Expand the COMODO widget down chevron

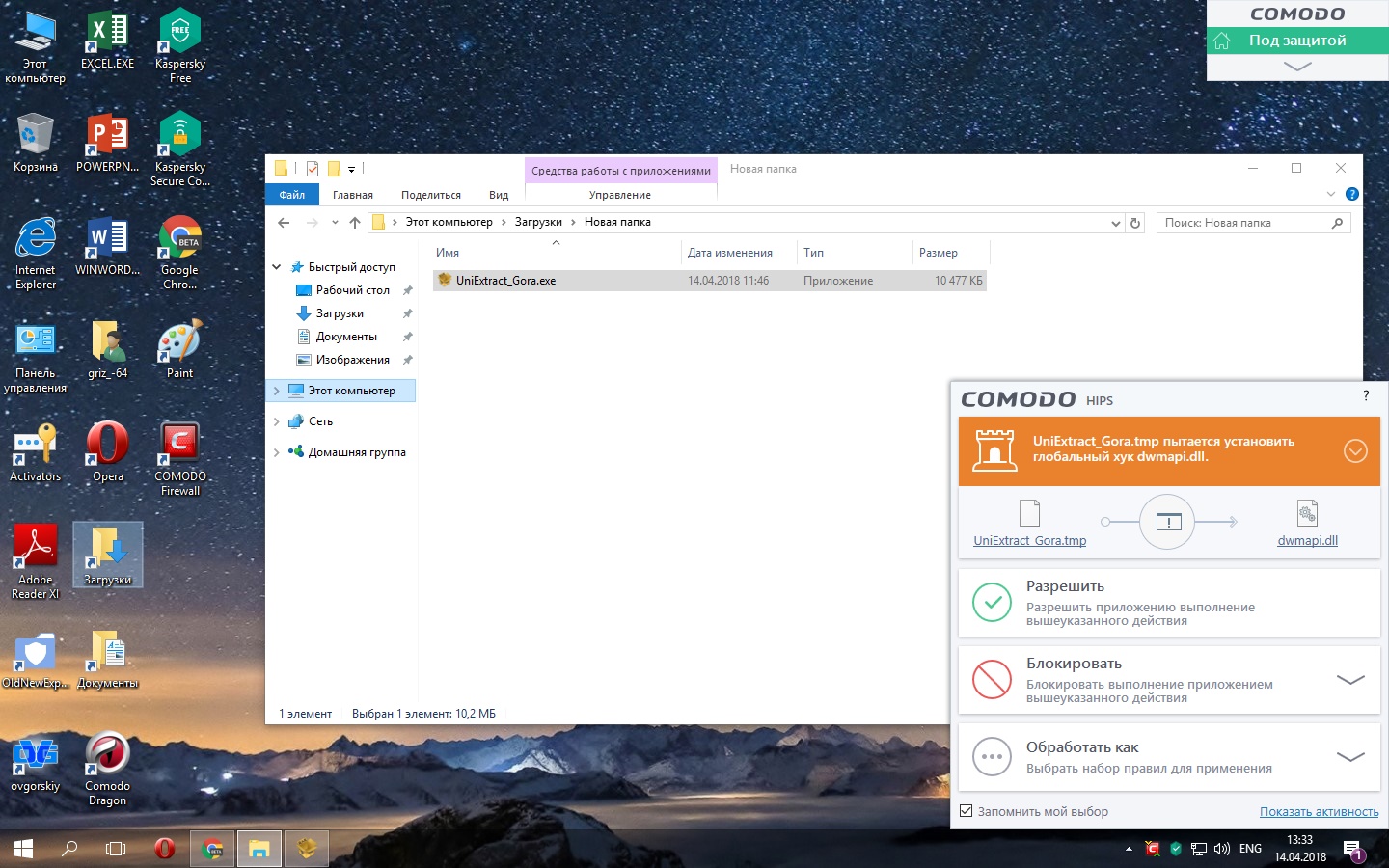[x=1297, y=67]
